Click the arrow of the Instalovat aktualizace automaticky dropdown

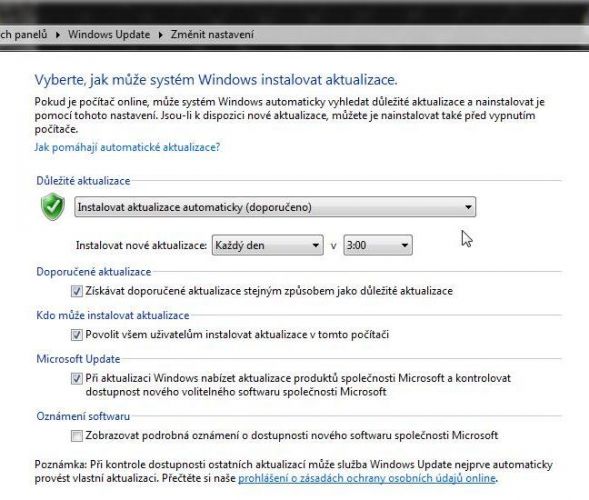(468, 207)
